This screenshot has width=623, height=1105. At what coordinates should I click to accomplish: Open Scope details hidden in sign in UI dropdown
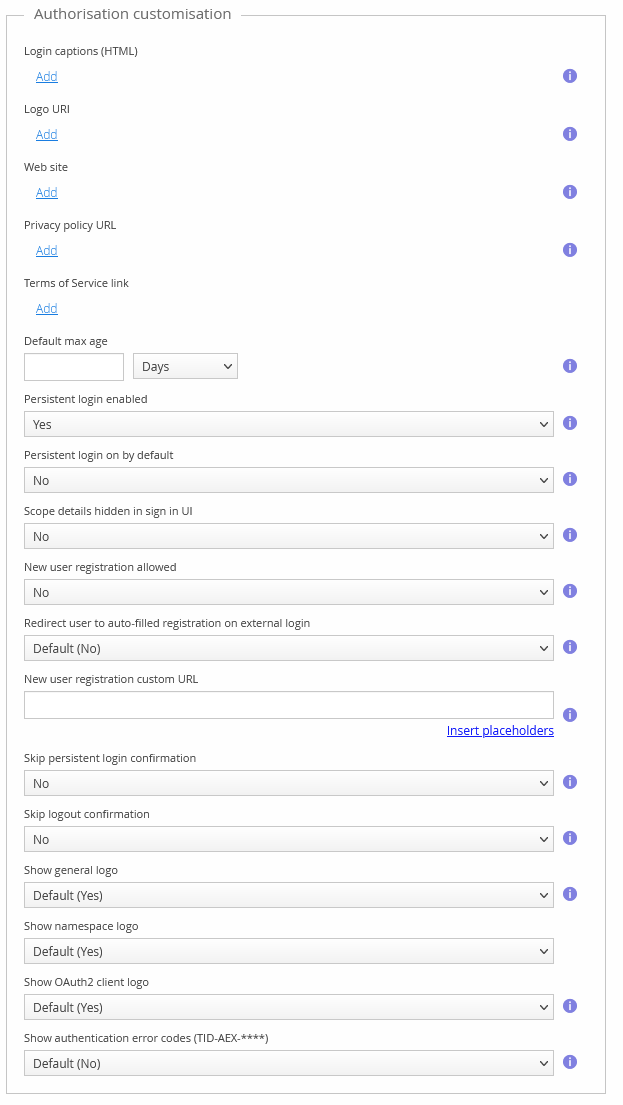coord(288,536)
